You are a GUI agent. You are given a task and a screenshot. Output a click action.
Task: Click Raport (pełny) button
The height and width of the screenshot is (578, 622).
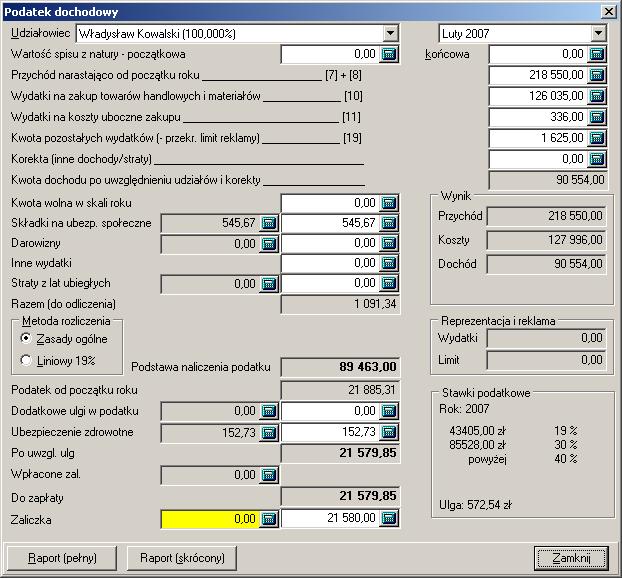[62, 558]
